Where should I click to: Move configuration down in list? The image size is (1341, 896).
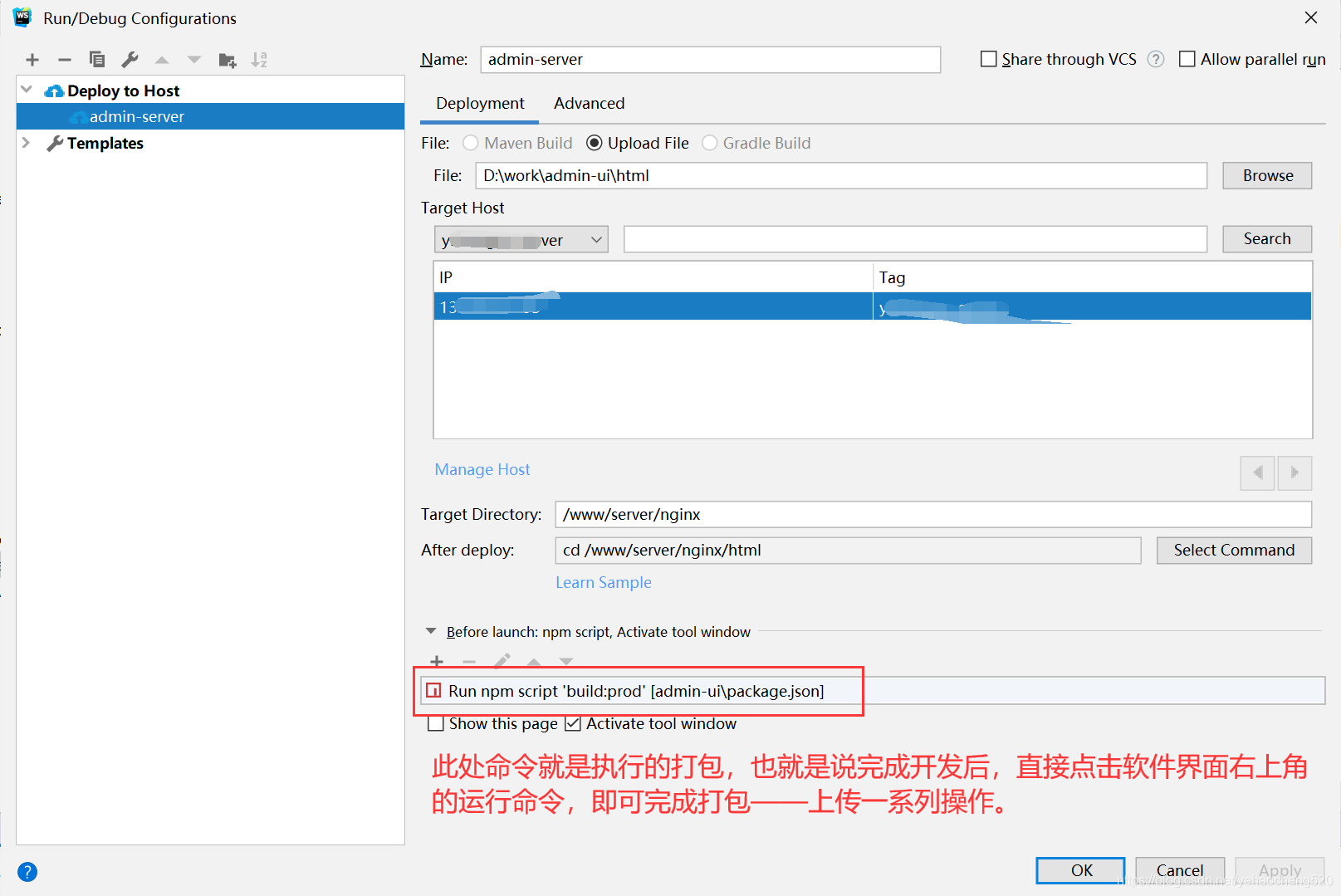[194, 60]
